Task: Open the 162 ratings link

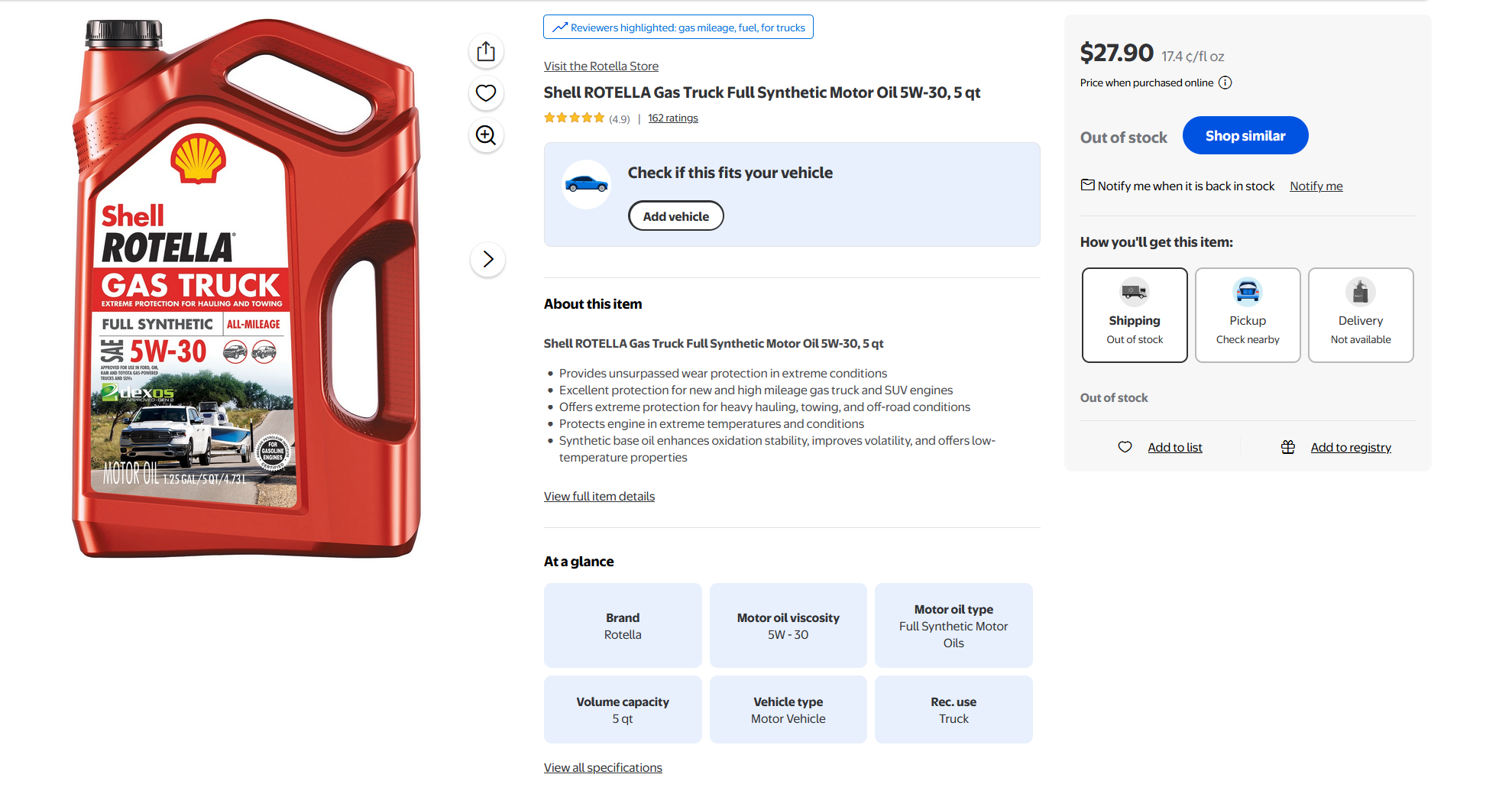Action: click(672, 118)
